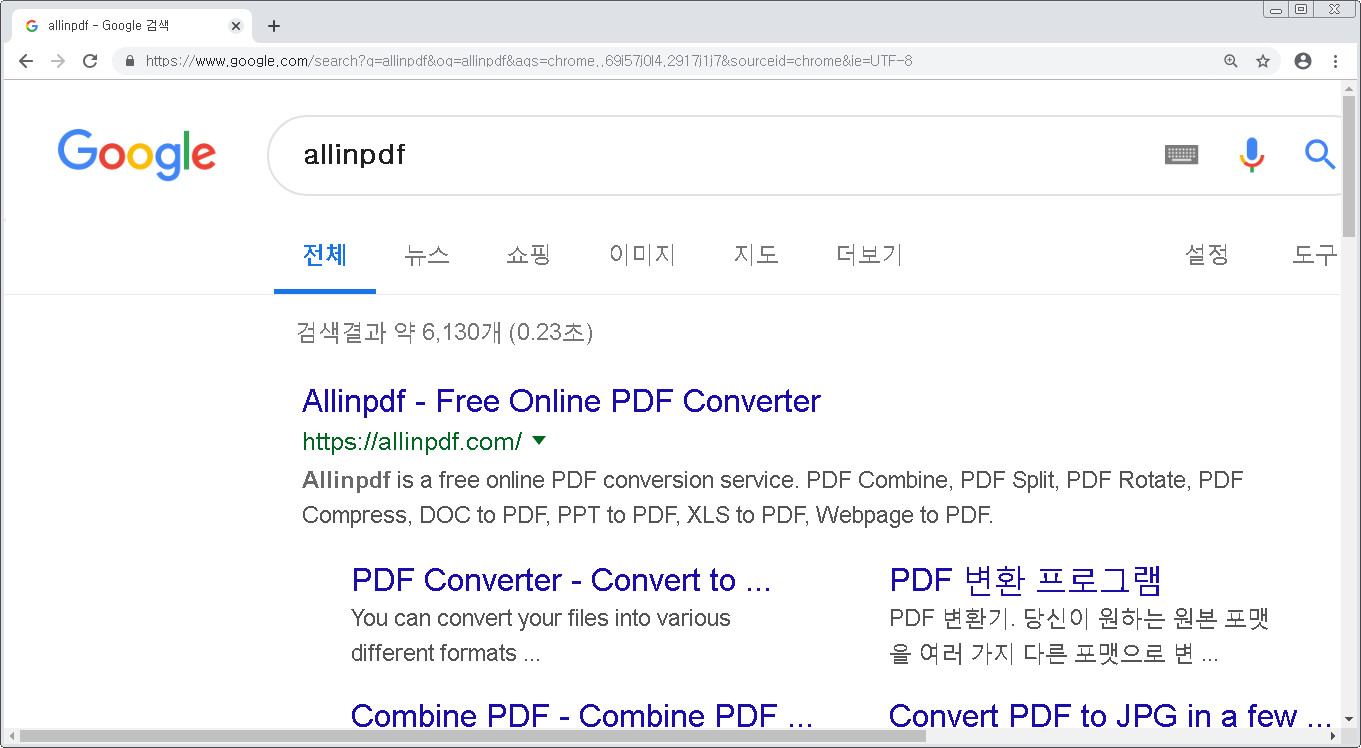Open the PDF 변환 프로그램 sitelink
The width and height of the screenshot is (1361, 748).
click(x=1025, y=580)
